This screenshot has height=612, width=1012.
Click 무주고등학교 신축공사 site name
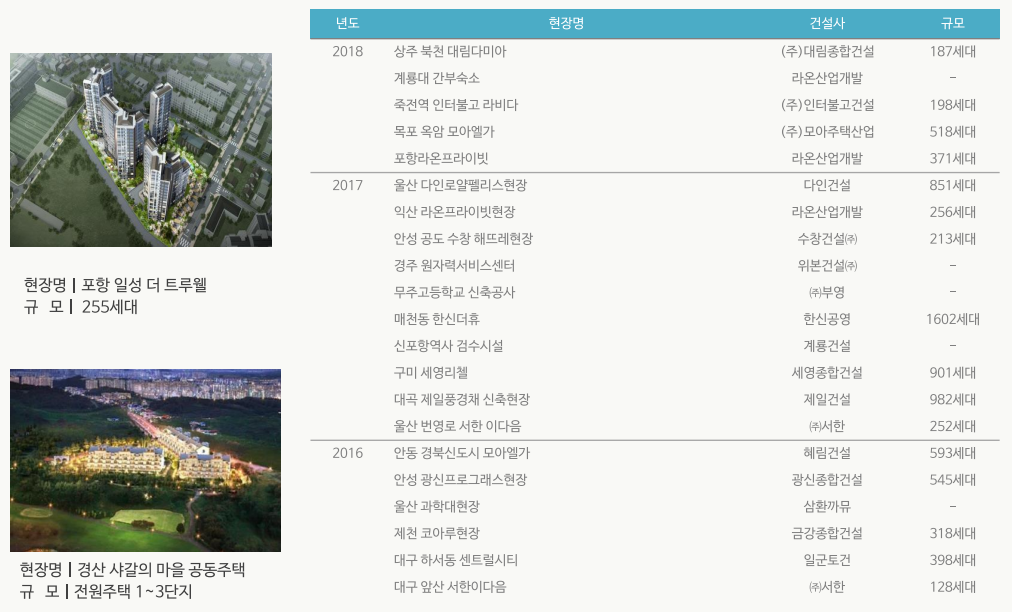(454, 292)
